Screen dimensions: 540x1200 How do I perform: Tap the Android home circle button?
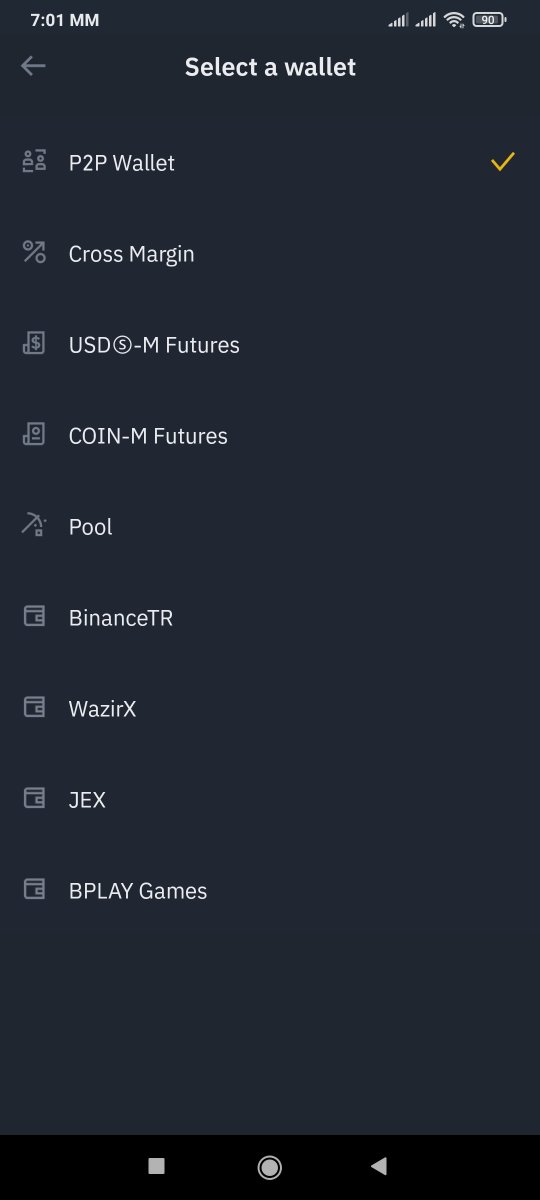269,1166
